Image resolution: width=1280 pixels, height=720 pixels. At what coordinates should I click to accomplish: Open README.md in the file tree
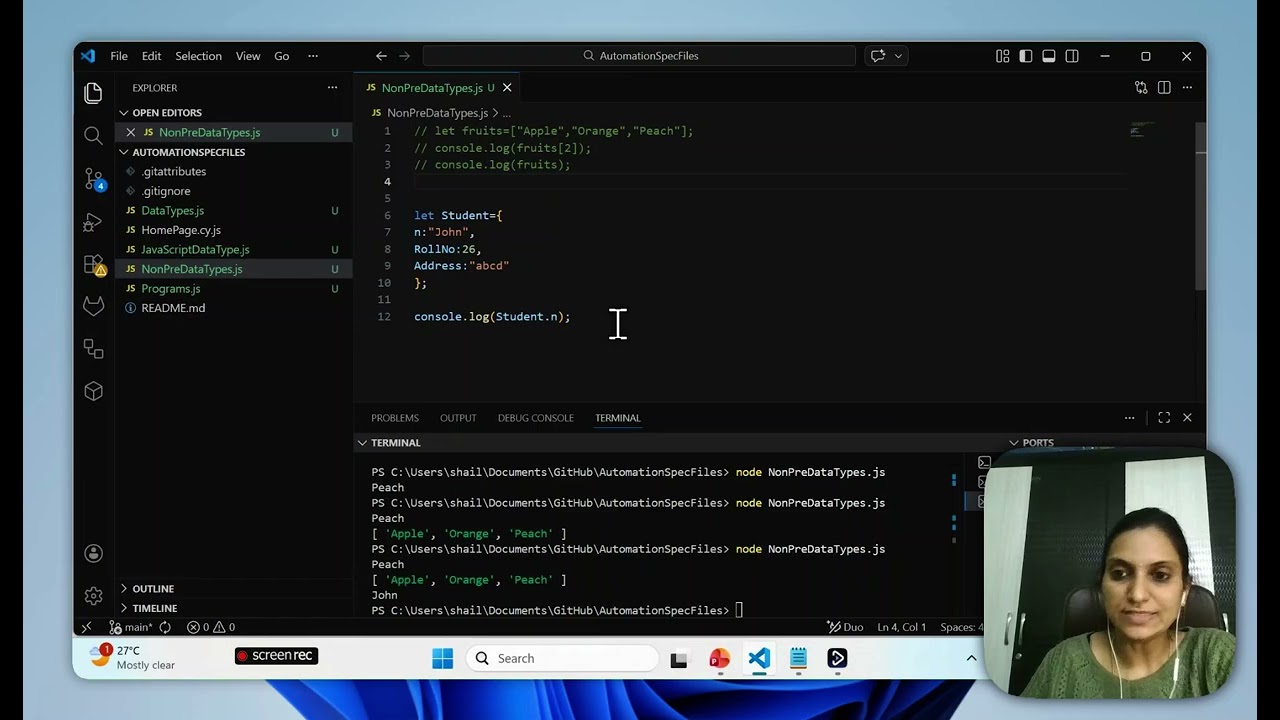(173, 308)
